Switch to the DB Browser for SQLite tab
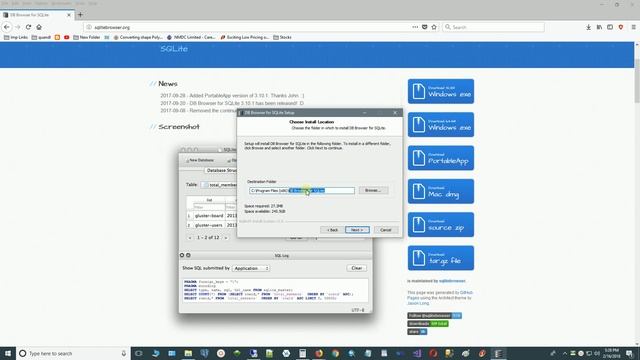 pyautogui.click(x=35, y=15)
